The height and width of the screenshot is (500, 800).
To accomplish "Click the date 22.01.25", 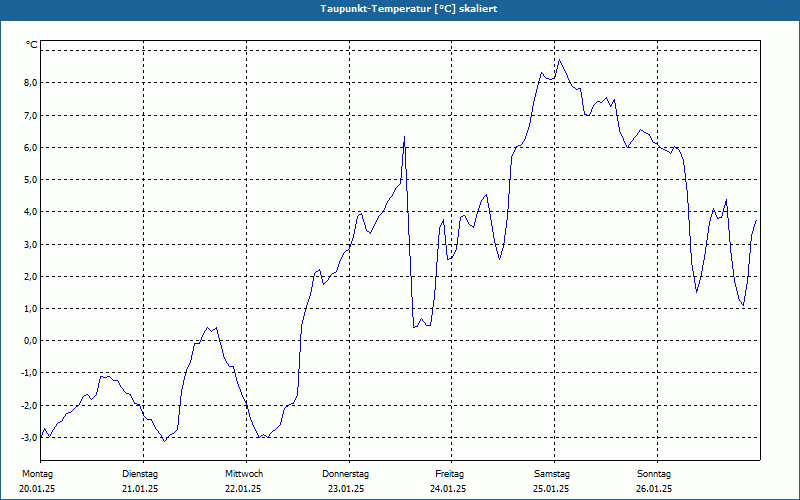I will [243, 489].
